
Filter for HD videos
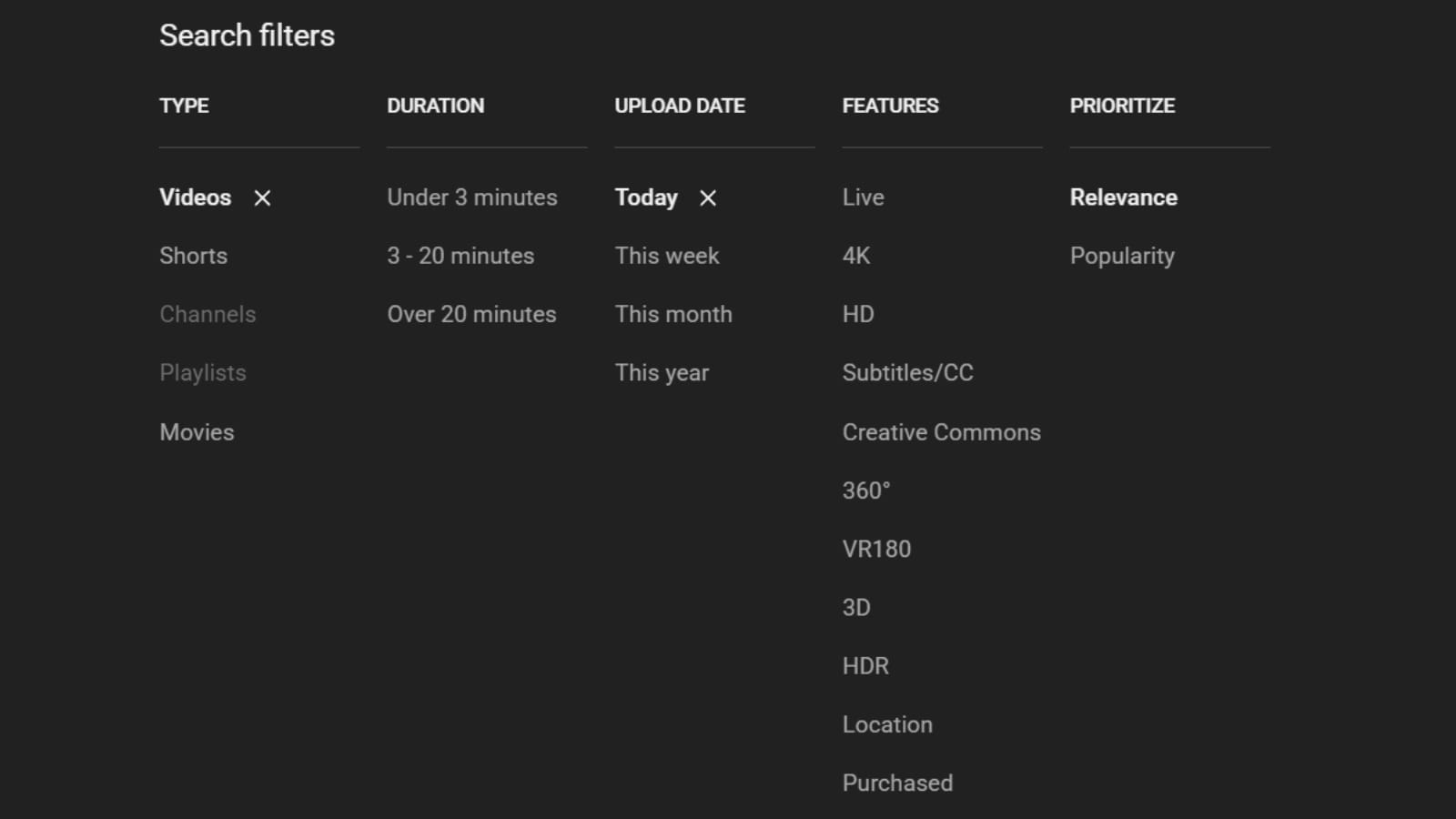tap(857, 314)
